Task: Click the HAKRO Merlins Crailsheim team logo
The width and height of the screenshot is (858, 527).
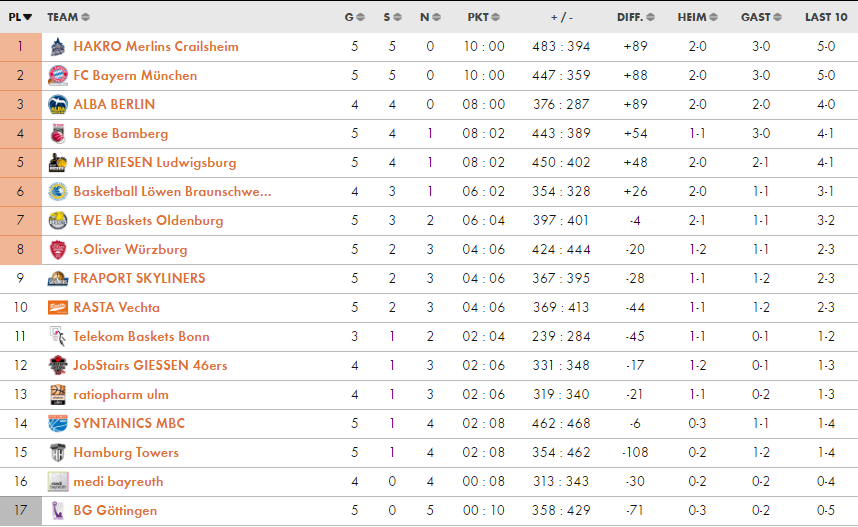Action: 57,46
